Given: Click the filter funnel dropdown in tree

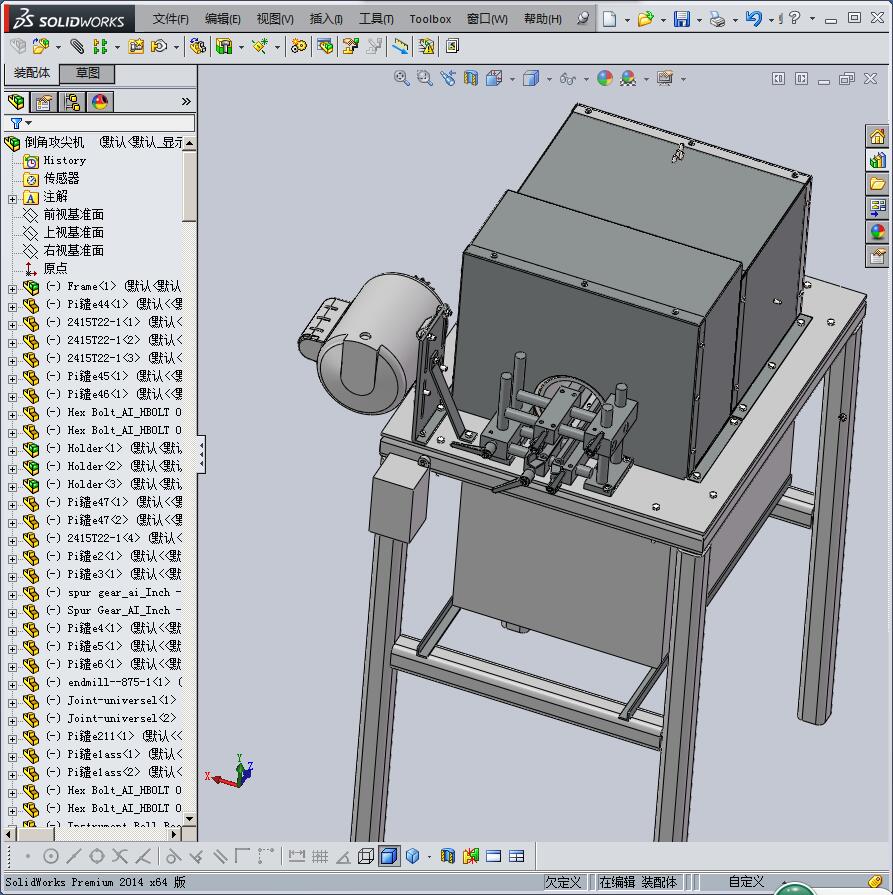Looking at the screenshot, I should click(21, 123).
